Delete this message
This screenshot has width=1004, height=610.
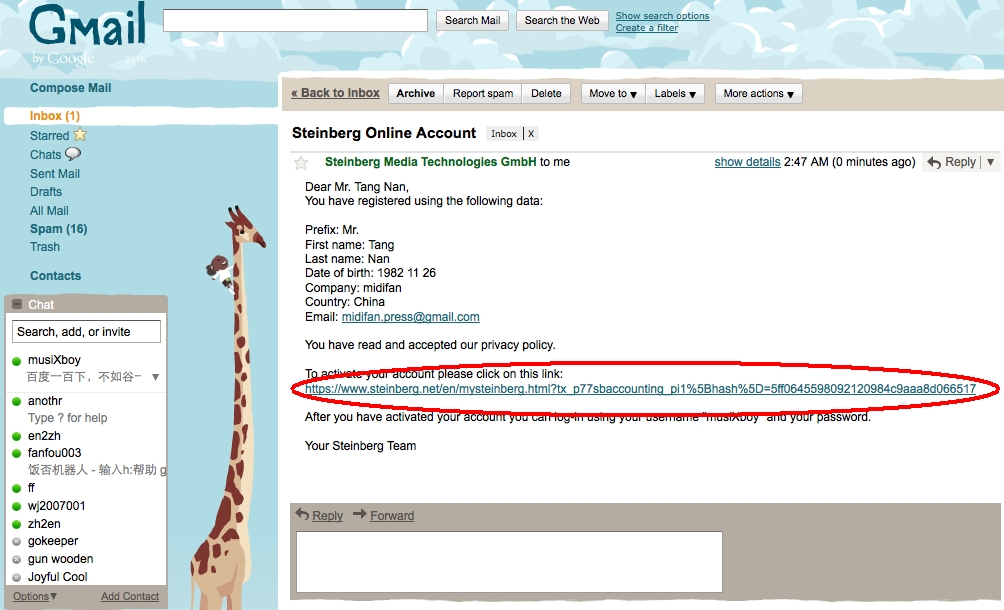pos(546,93)
